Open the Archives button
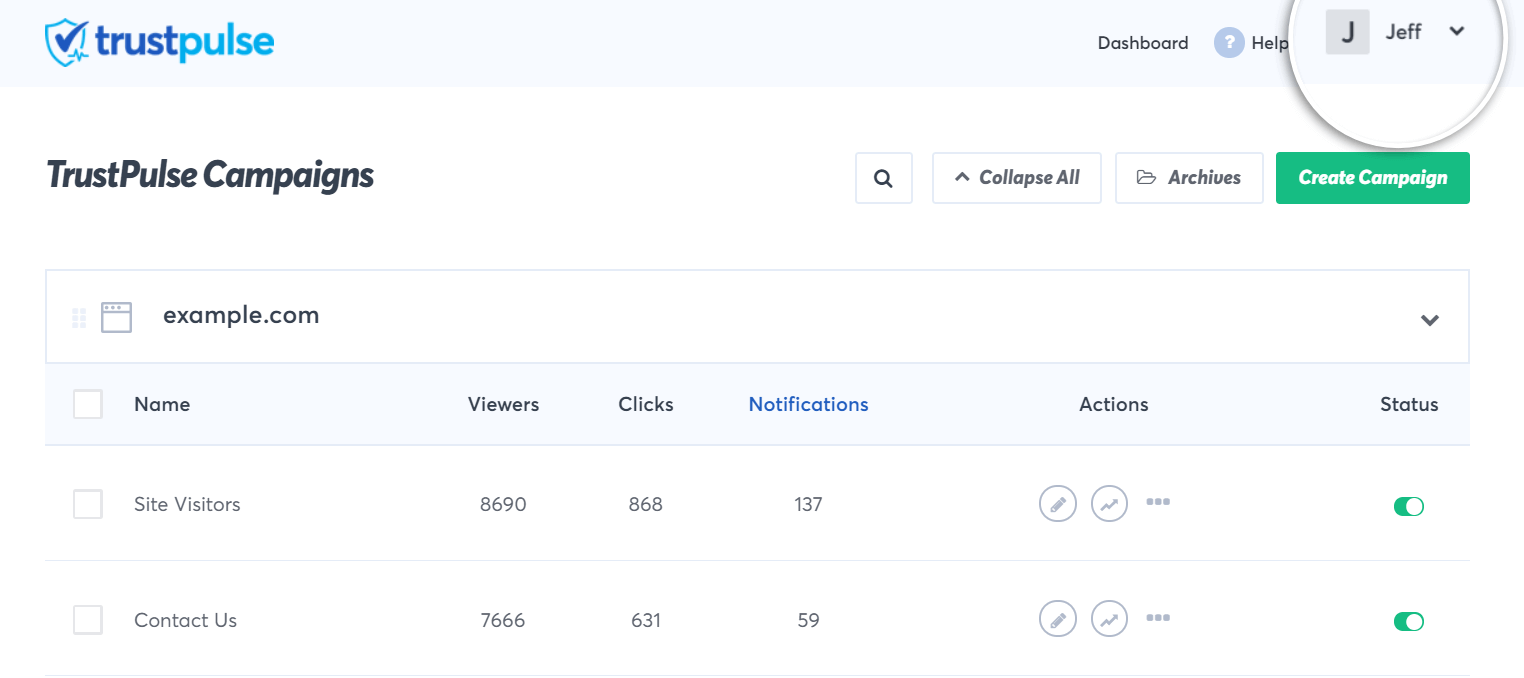 tap(1189, 178)
